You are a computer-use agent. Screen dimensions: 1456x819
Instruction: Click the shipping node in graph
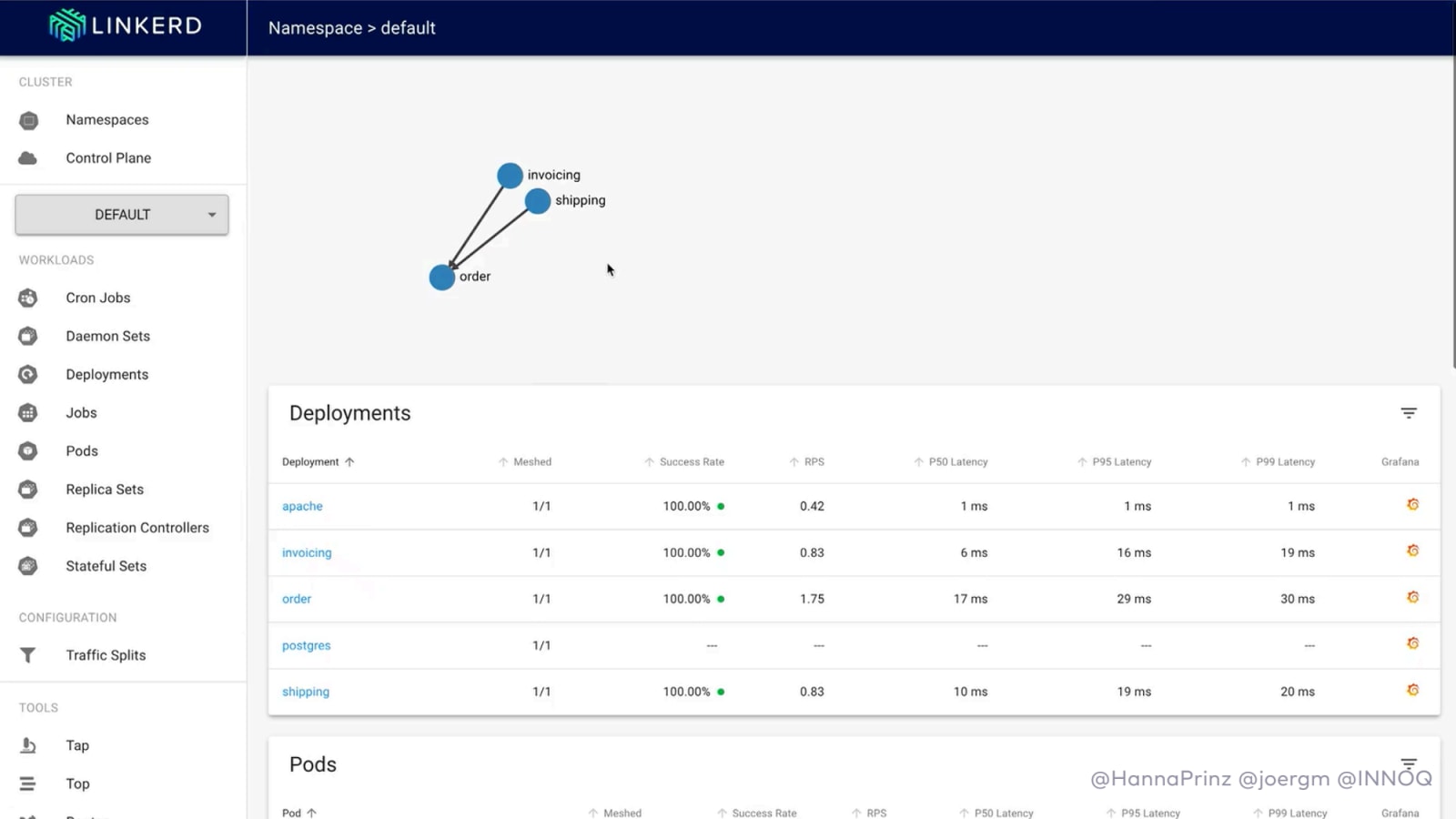pyautogui.click(x=538, y=200)
